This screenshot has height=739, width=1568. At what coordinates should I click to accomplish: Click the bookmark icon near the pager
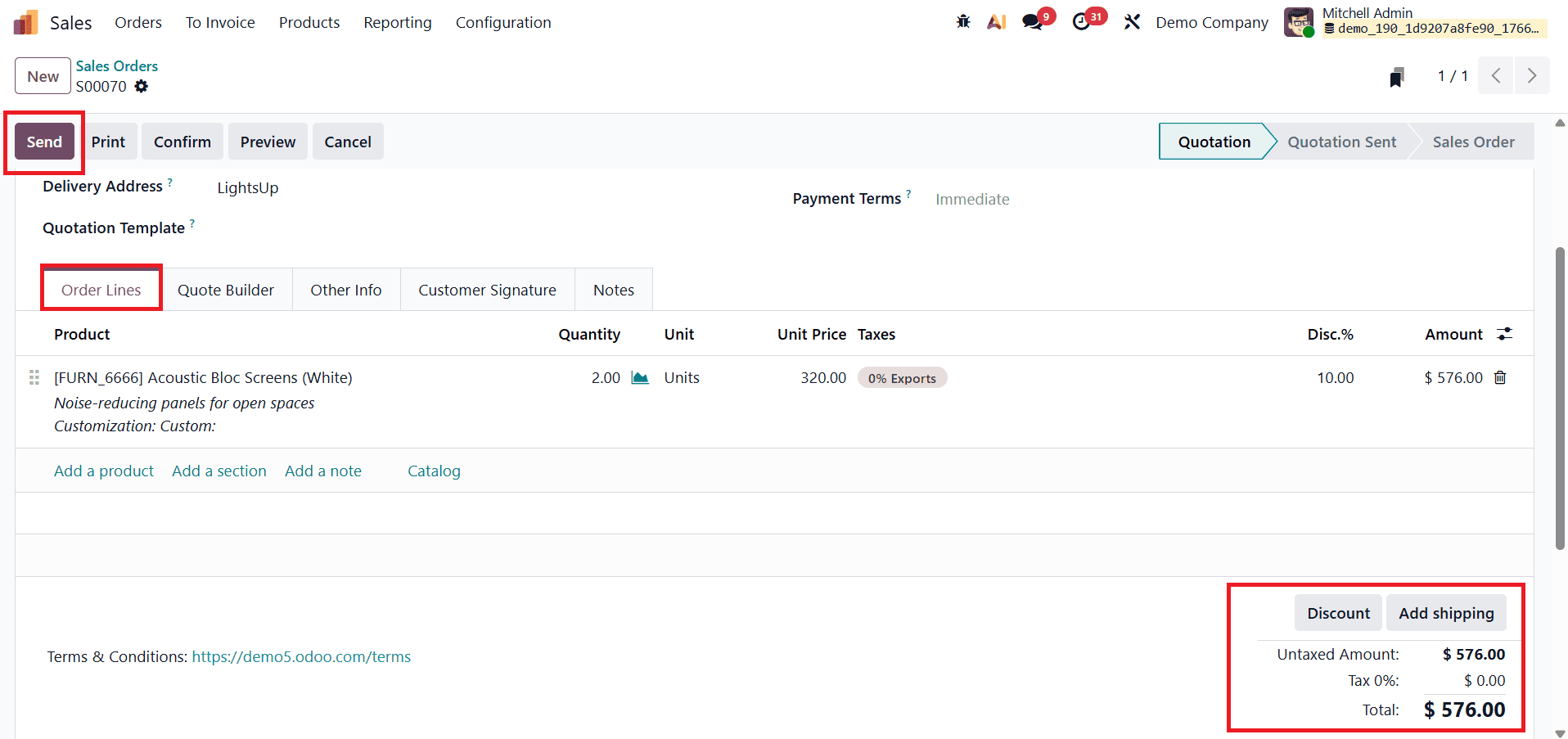(x=1396, y=75)
